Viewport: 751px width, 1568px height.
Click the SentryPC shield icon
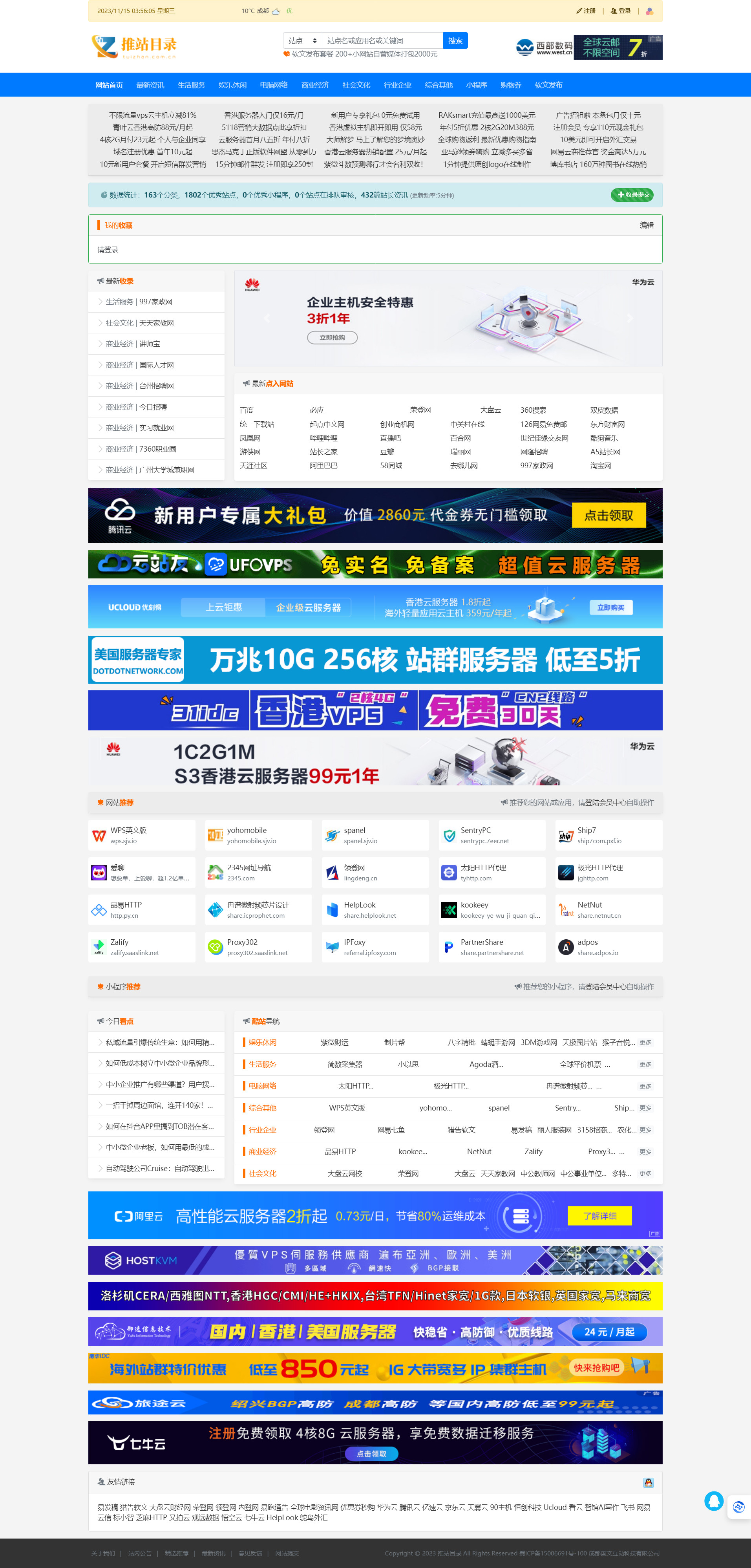449,835
